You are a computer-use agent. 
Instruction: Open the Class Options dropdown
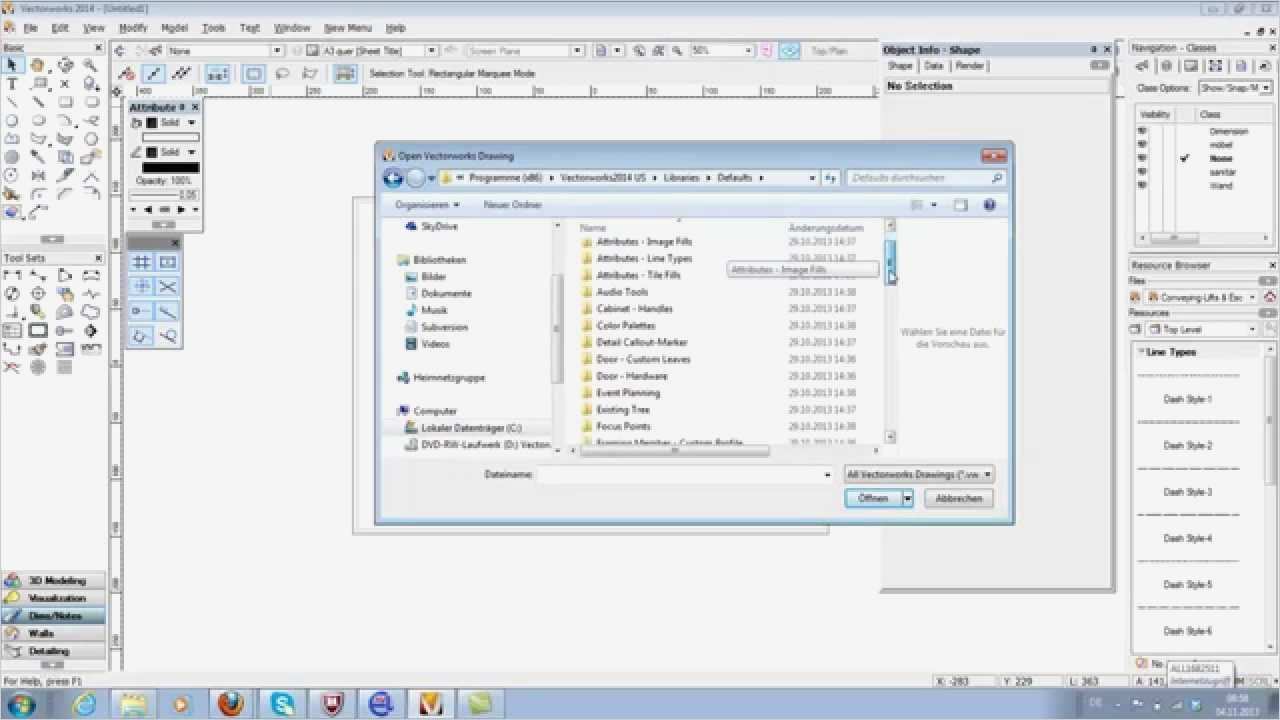point(1236,88)
